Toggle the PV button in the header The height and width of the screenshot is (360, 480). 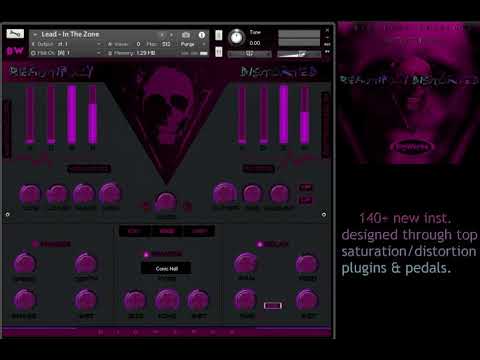point(327,52)
